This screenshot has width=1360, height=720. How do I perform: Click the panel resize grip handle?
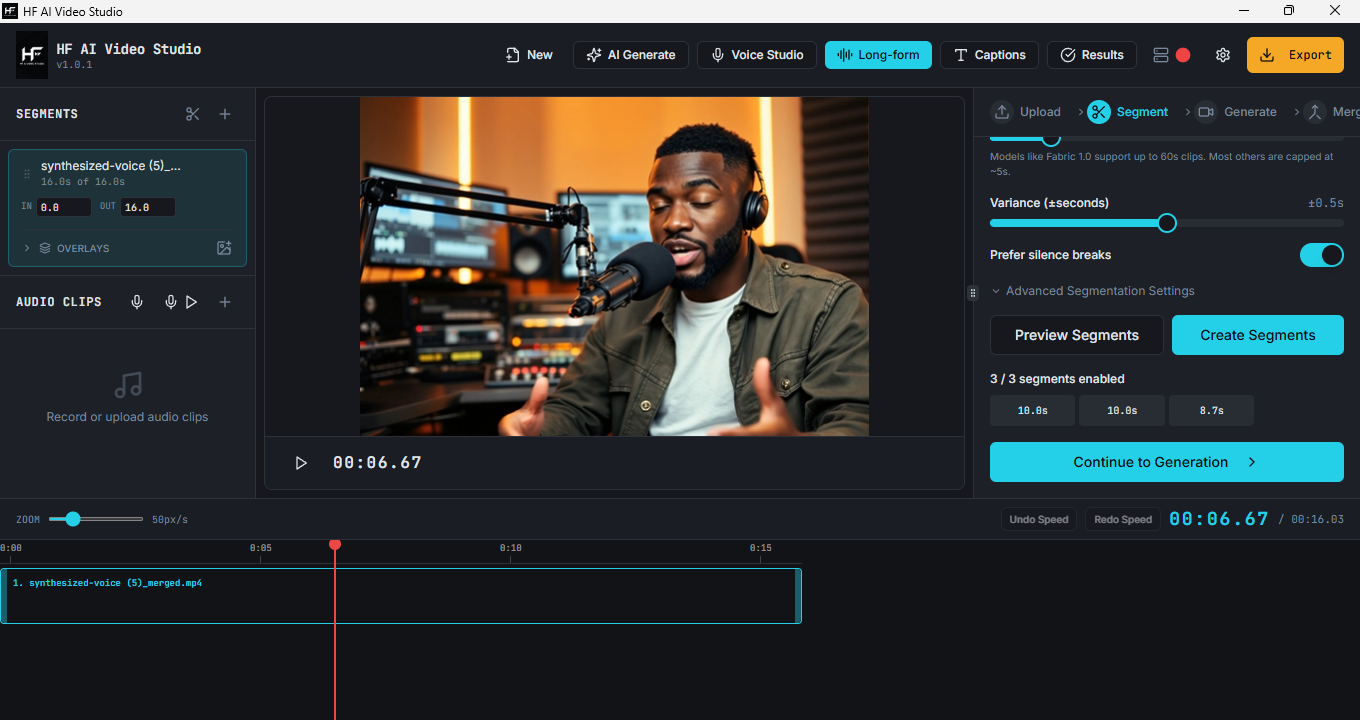click(972, 293)
